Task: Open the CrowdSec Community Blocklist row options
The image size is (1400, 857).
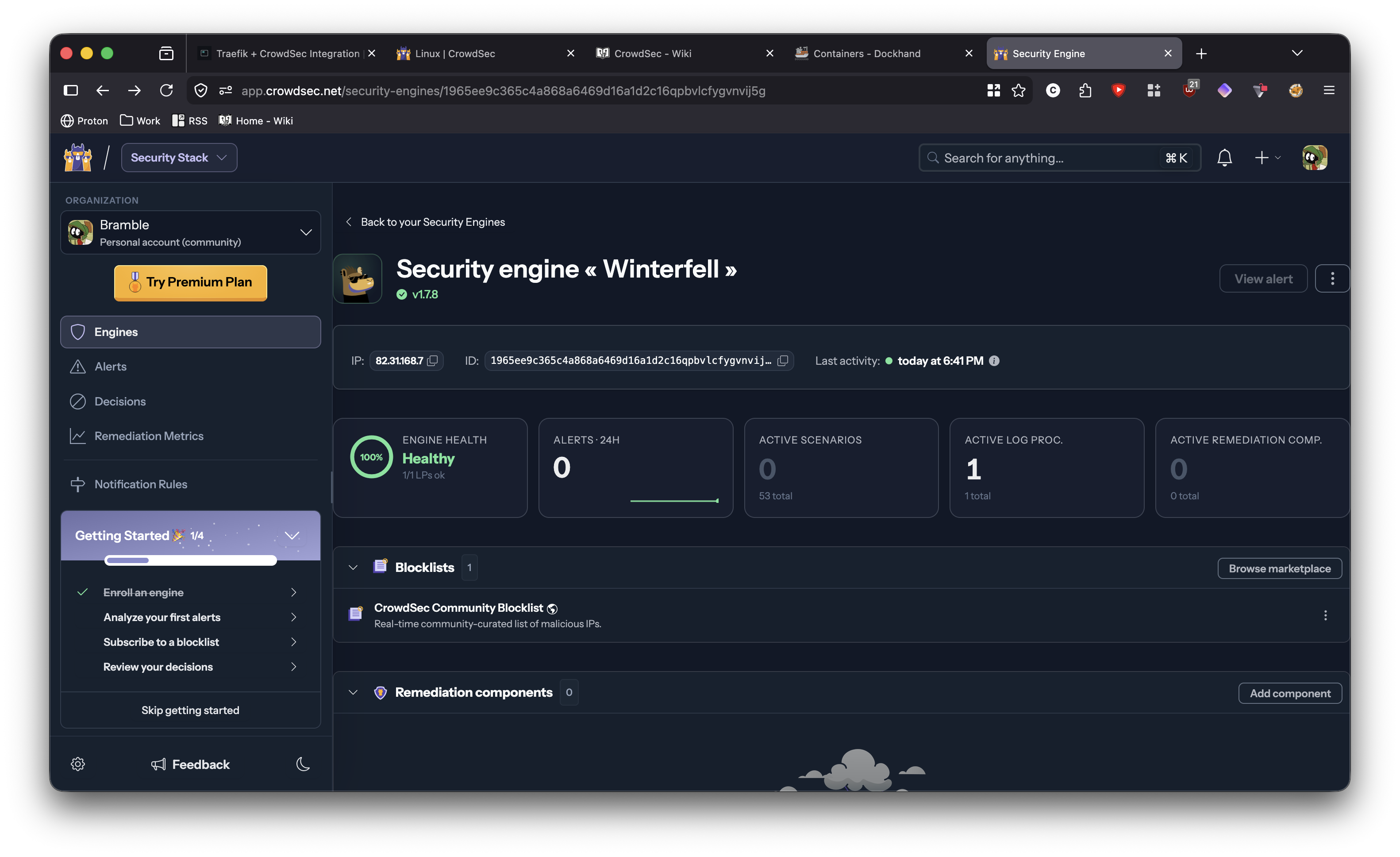Action: tap(1325, 615)
